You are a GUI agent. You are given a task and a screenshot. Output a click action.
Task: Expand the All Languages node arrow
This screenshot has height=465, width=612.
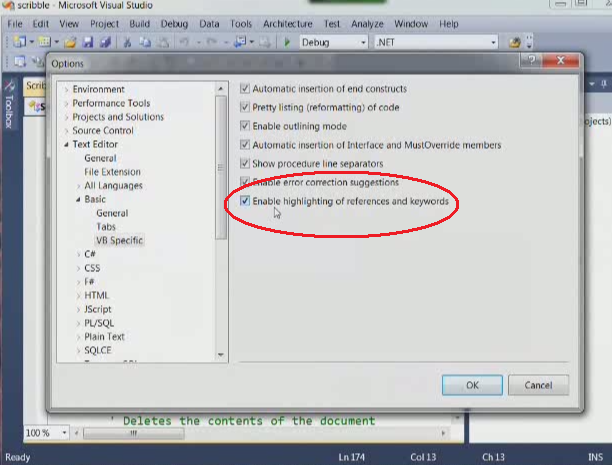(x=78, y=186)
